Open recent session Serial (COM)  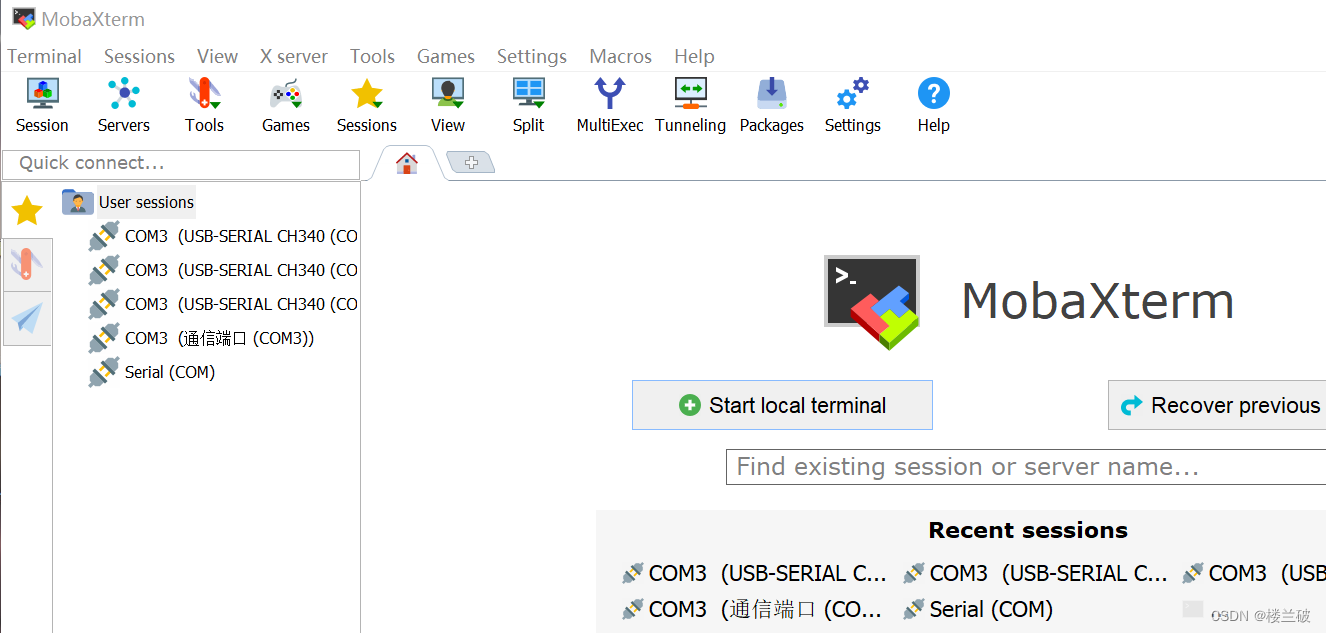click(978, 609)
